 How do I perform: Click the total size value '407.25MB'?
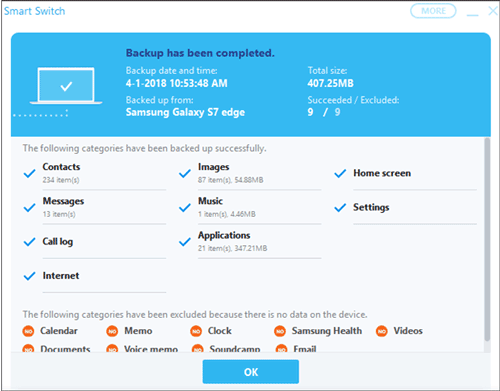pos(330,83)
